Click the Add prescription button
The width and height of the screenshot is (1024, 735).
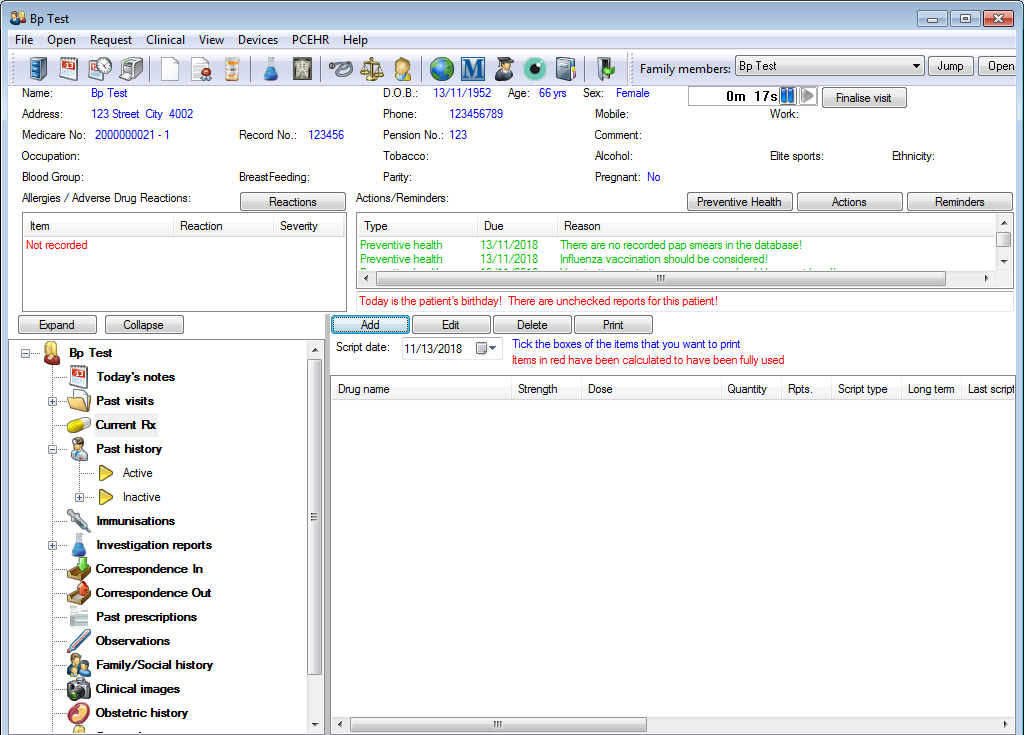[370, 325]
